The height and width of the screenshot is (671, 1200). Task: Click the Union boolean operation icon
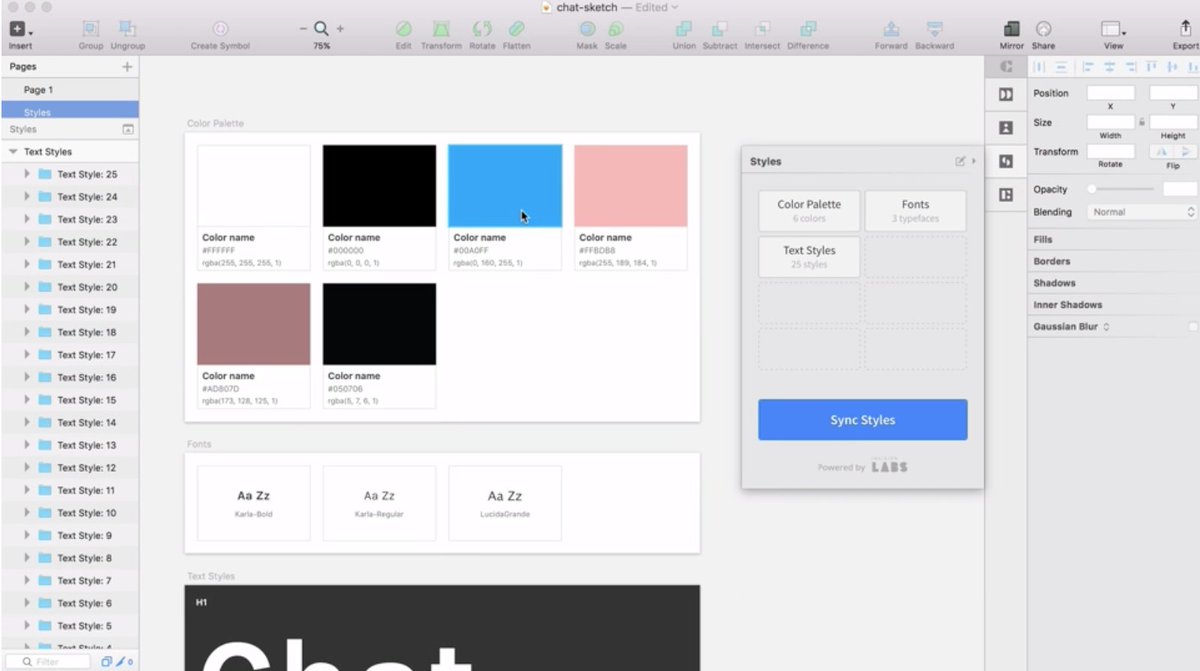pyautogui.click(x=684, y=30)
